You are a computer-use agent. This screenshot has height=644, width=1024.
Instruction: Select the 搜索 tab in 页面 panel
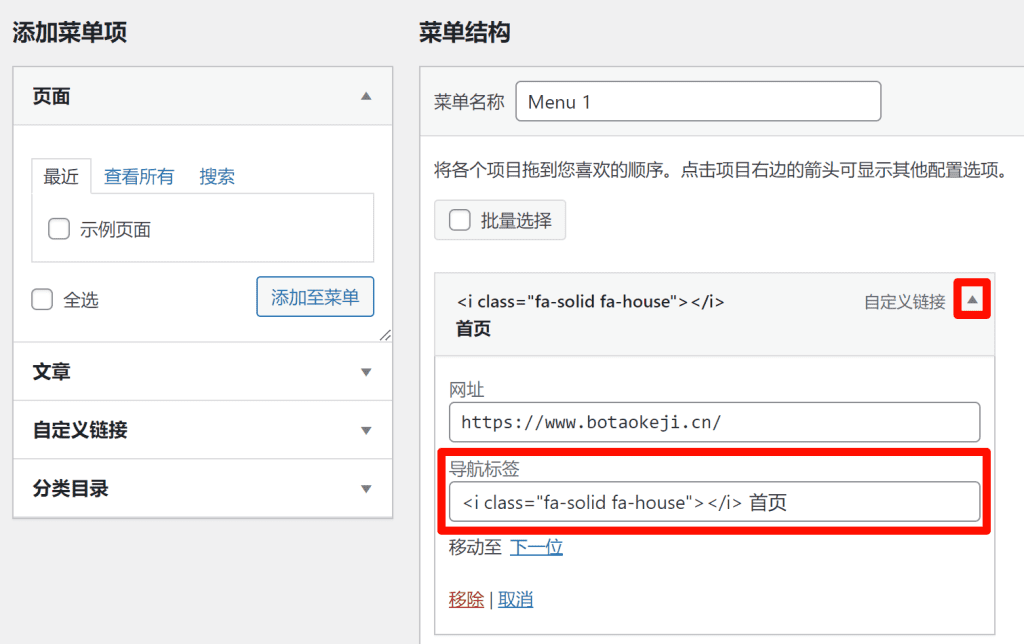coord(217,177)
